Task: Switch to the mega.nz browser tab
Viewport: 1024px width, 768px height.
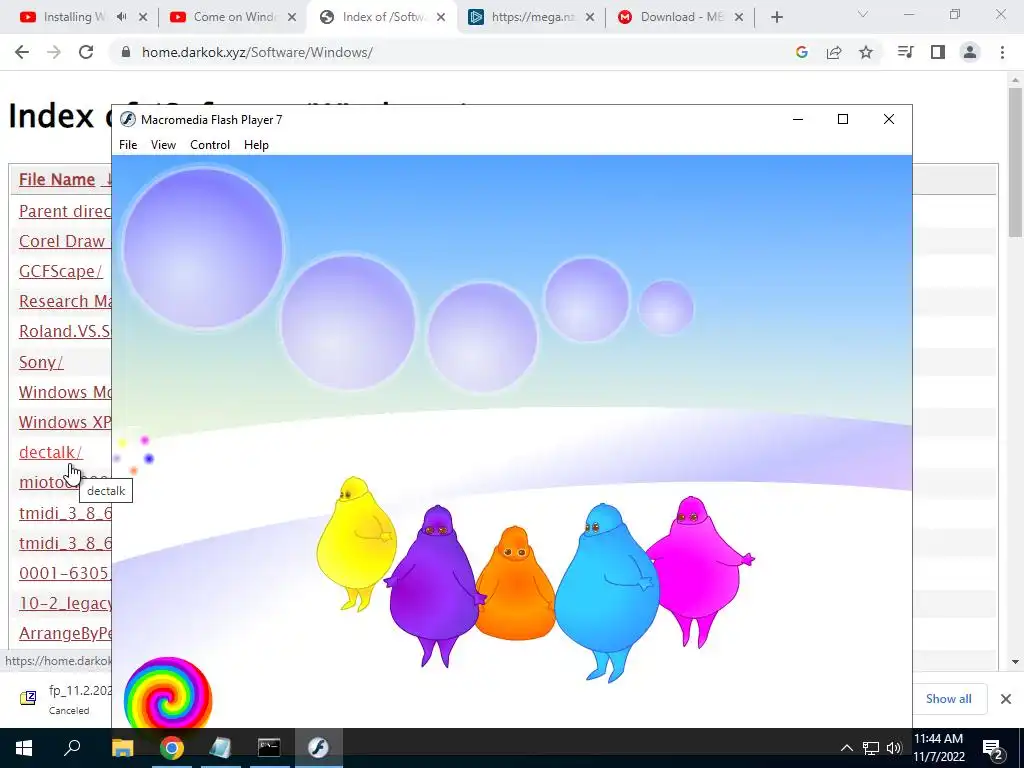Action: pyautogui.click(x=533, y=17)
